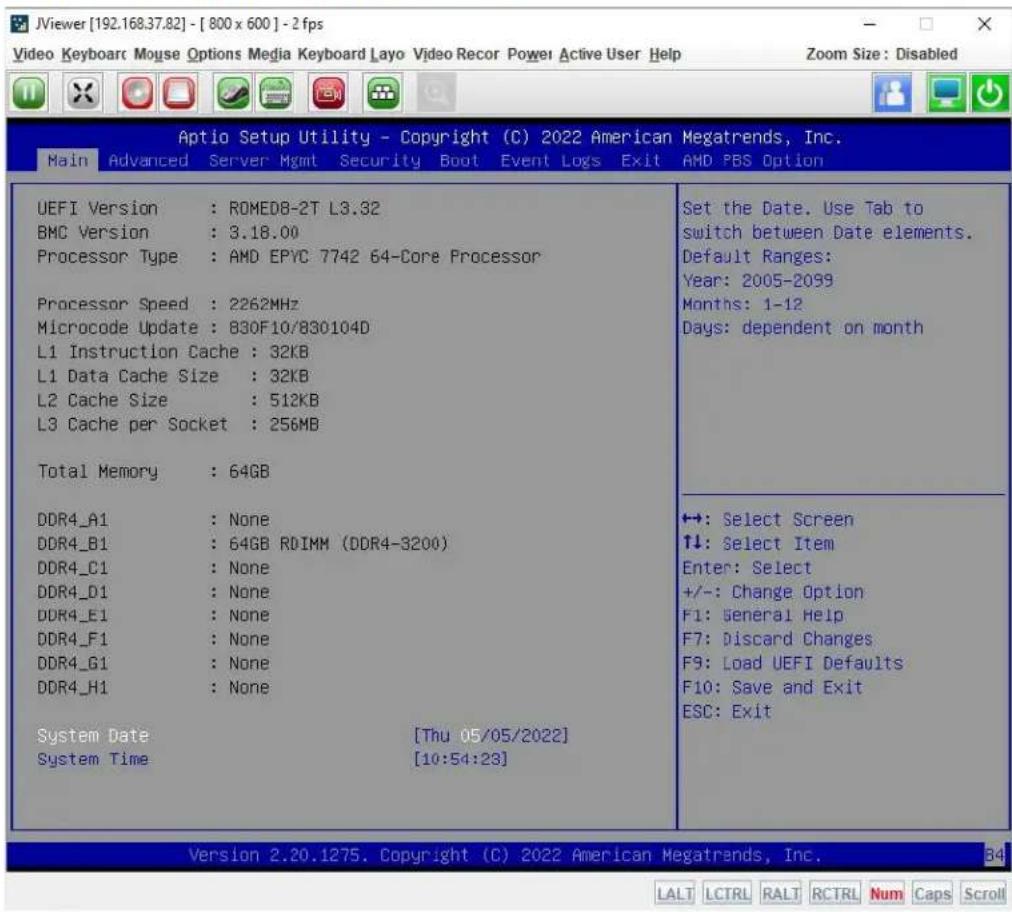The height and width of the screenshot is (912, 1012).
Task: Click the JViewer application icon in title bar
Action: coord(20,24)
